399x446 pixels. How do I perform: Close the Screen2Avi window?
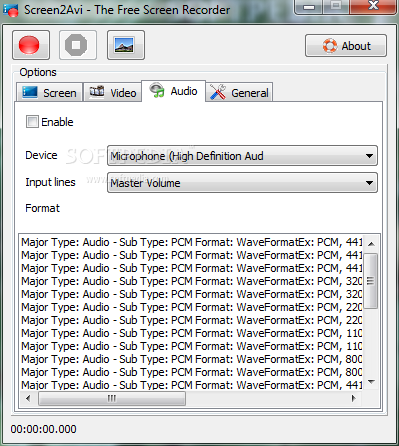[x=373, y=6]
